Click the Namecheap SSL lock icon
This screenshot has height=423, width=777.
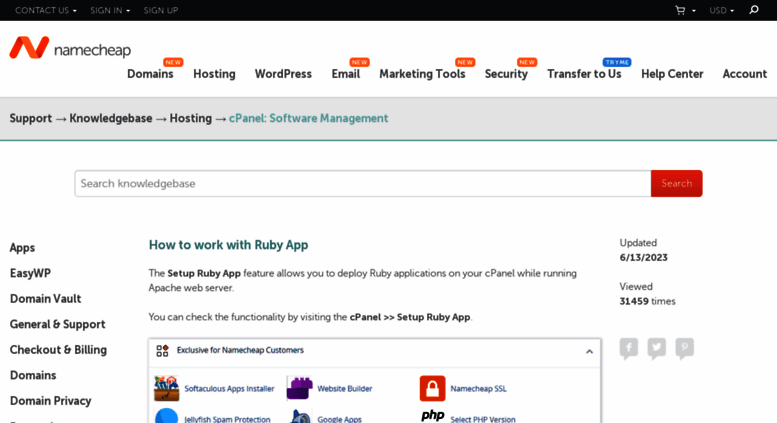click(432, 388)
